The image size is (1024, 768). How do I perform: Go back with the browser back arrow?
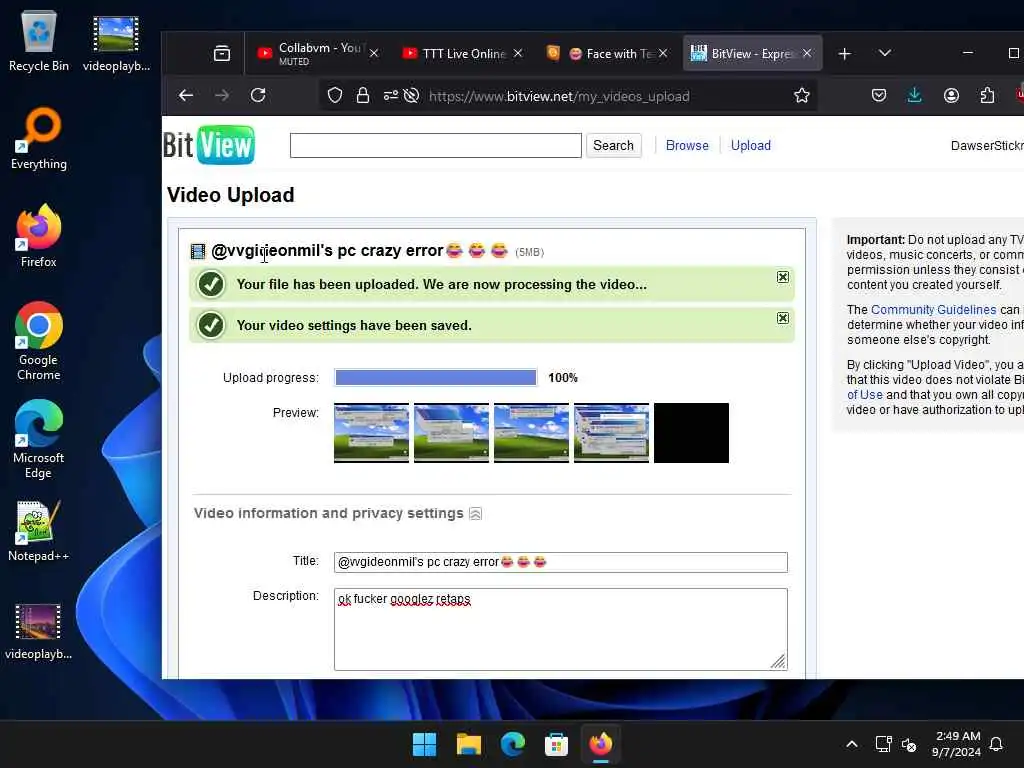(185, 95)
